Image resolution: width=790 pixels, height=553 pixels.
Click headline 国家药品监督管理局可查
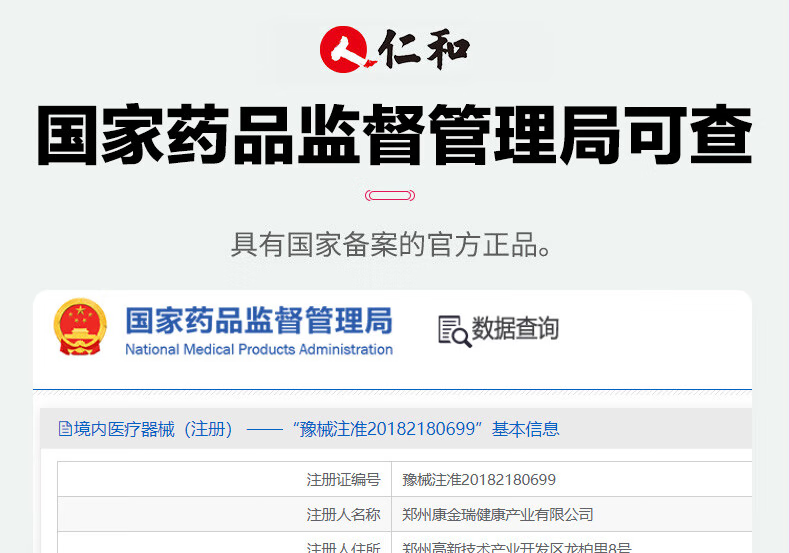(x=394, y=135)
